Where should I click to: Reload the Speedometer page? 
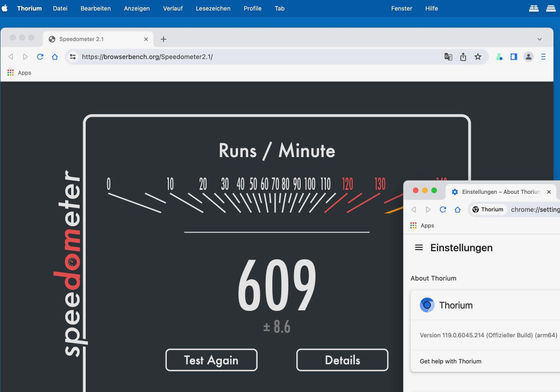pos(40,57)
